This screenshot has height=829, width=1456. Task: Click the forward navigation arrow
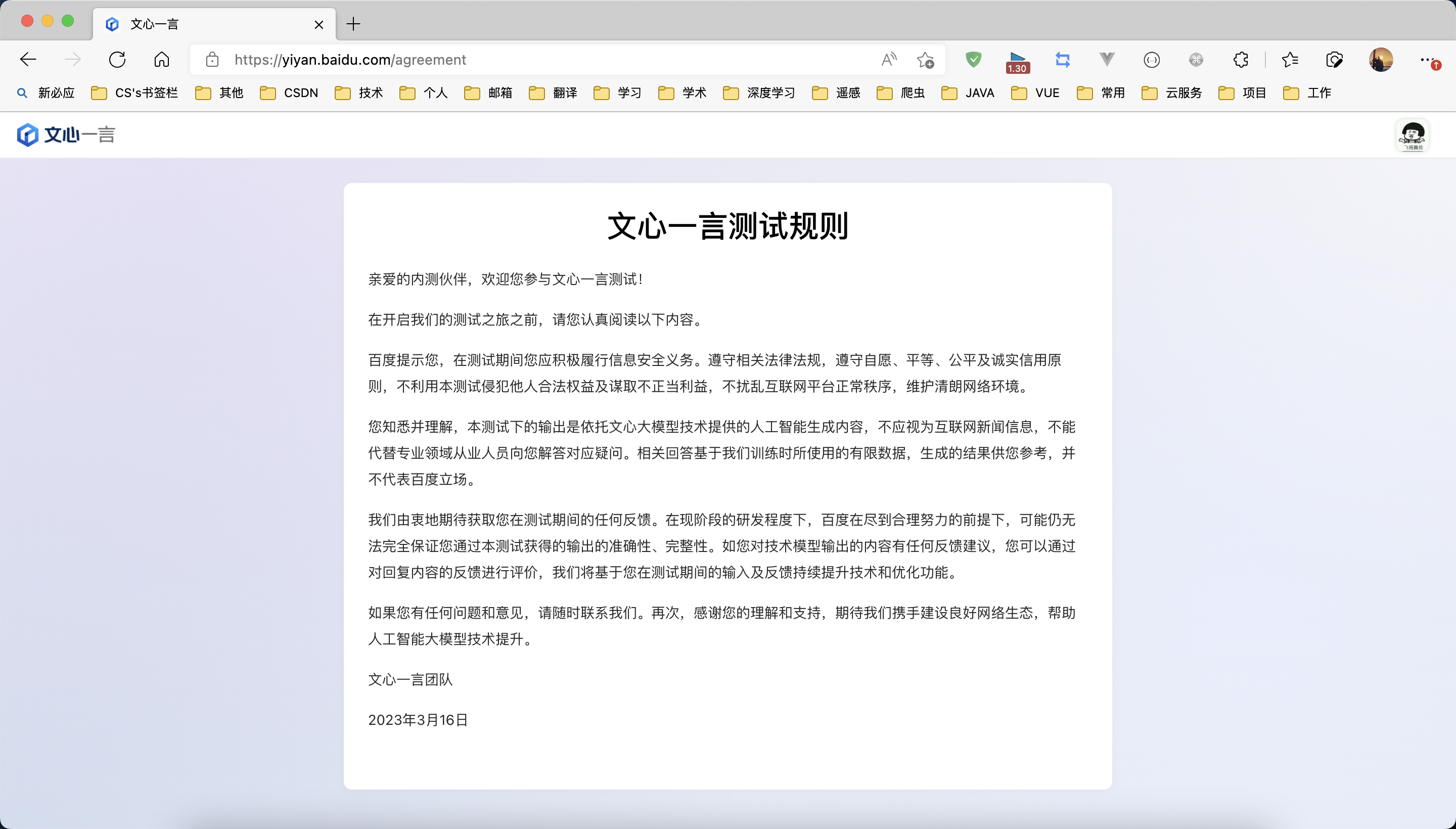(x=72, y=59)
